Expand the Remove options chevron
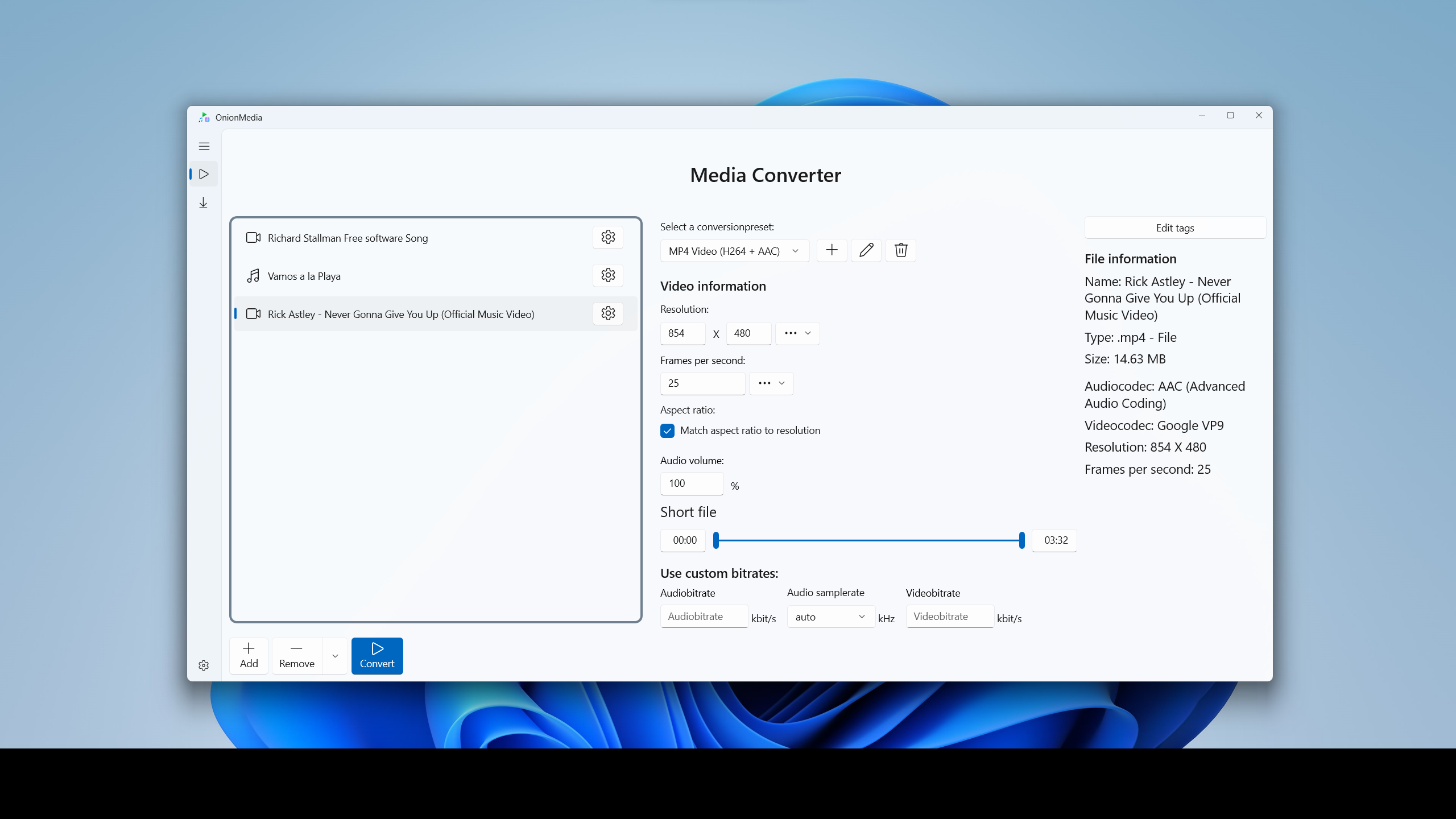 pyautogui.click(x=335, y=656)
